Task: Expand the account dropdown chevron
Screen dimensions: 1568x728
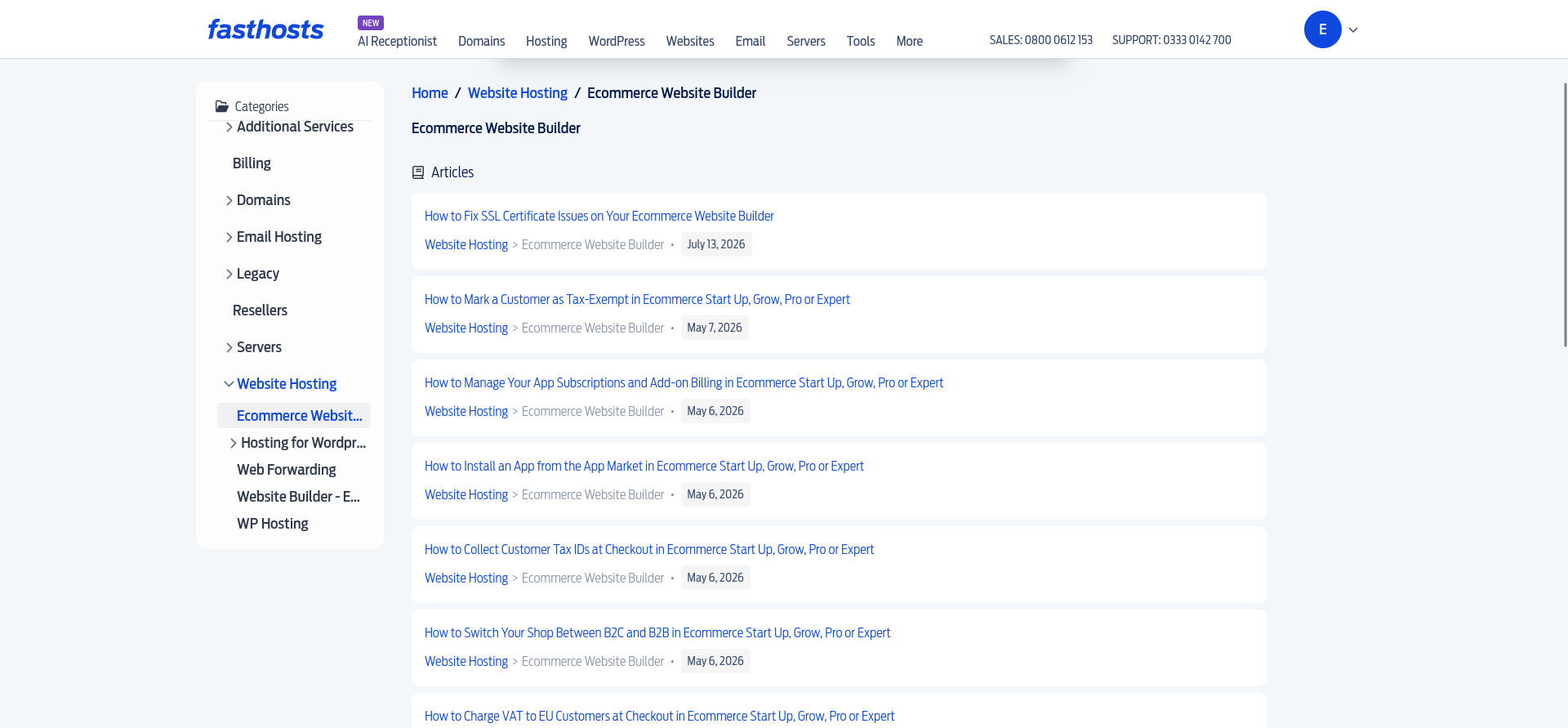Action: (1353, 30)
